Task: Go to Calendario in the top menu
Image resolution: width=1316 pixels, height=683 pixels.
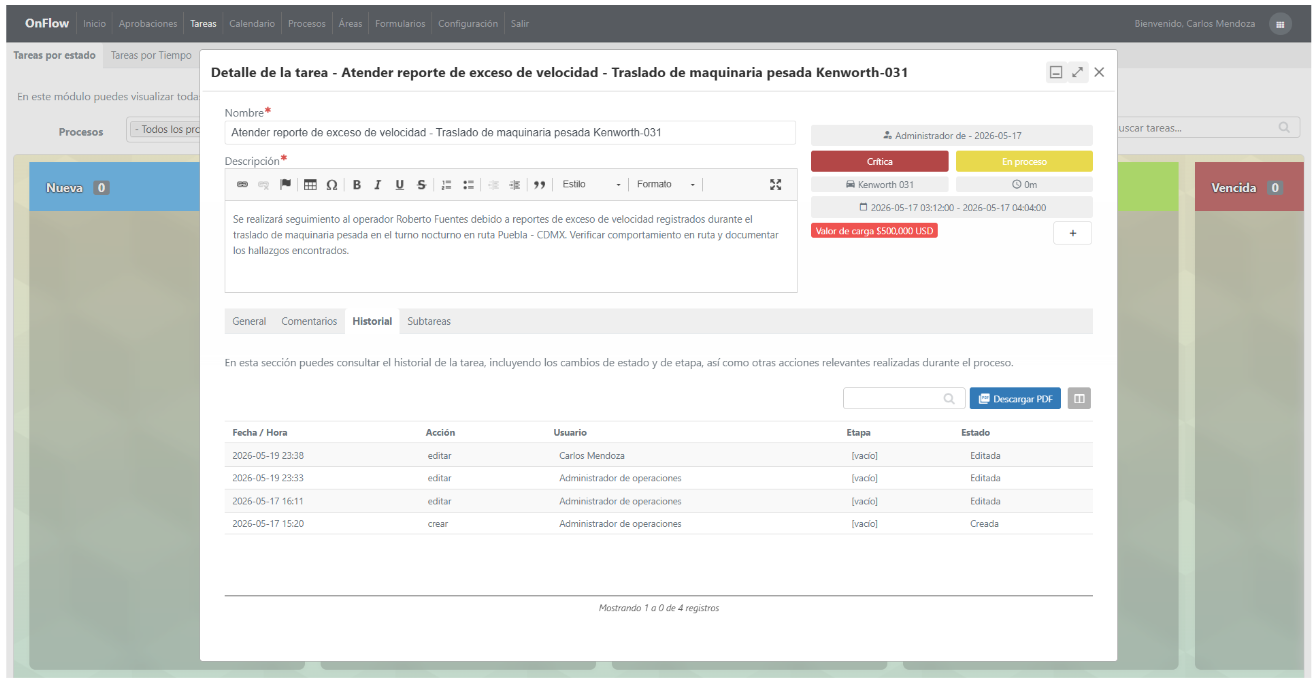Action: 252,24
